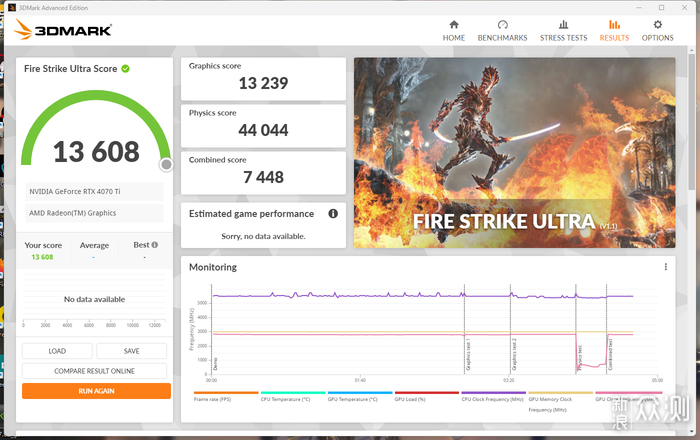The width and height of the screenshot is (700, 440).
Task: Click the orange RUN AGAIN button
Action: click(x=96, y=391)
